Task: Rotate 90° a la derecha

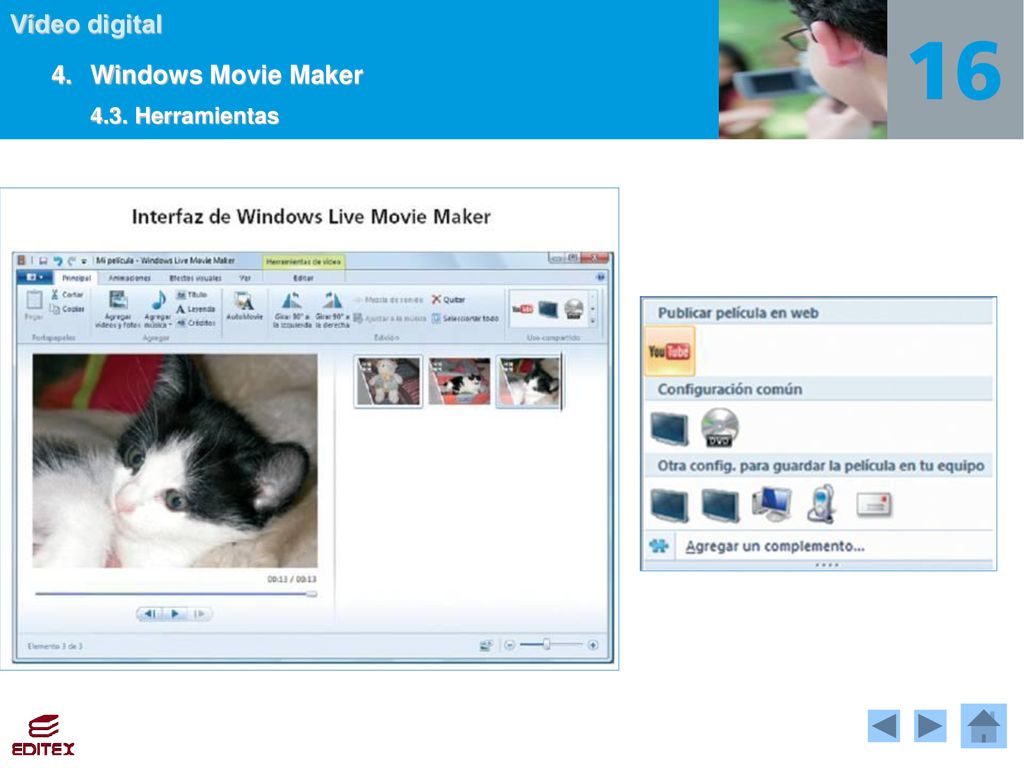Action: pyautogui.click(x=332, y=309)
